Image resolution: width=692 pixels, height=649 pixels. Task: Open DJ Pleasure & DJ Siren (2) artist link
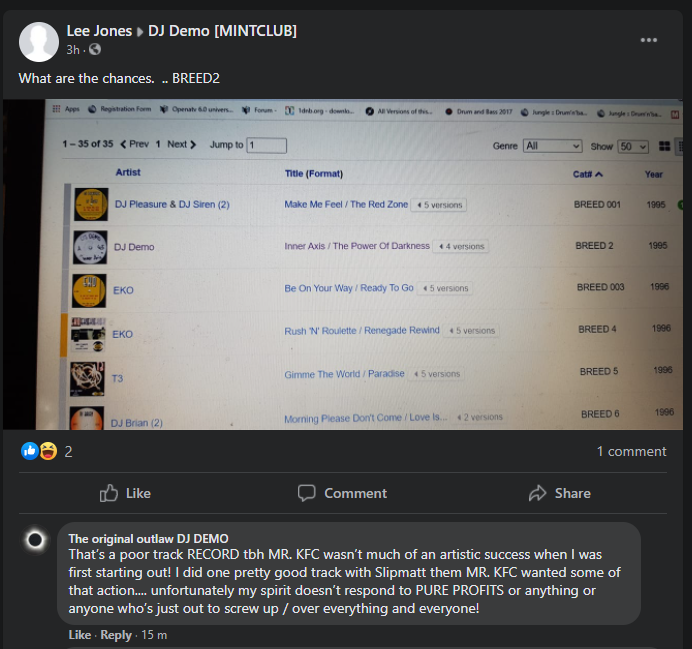coord(172,204)
